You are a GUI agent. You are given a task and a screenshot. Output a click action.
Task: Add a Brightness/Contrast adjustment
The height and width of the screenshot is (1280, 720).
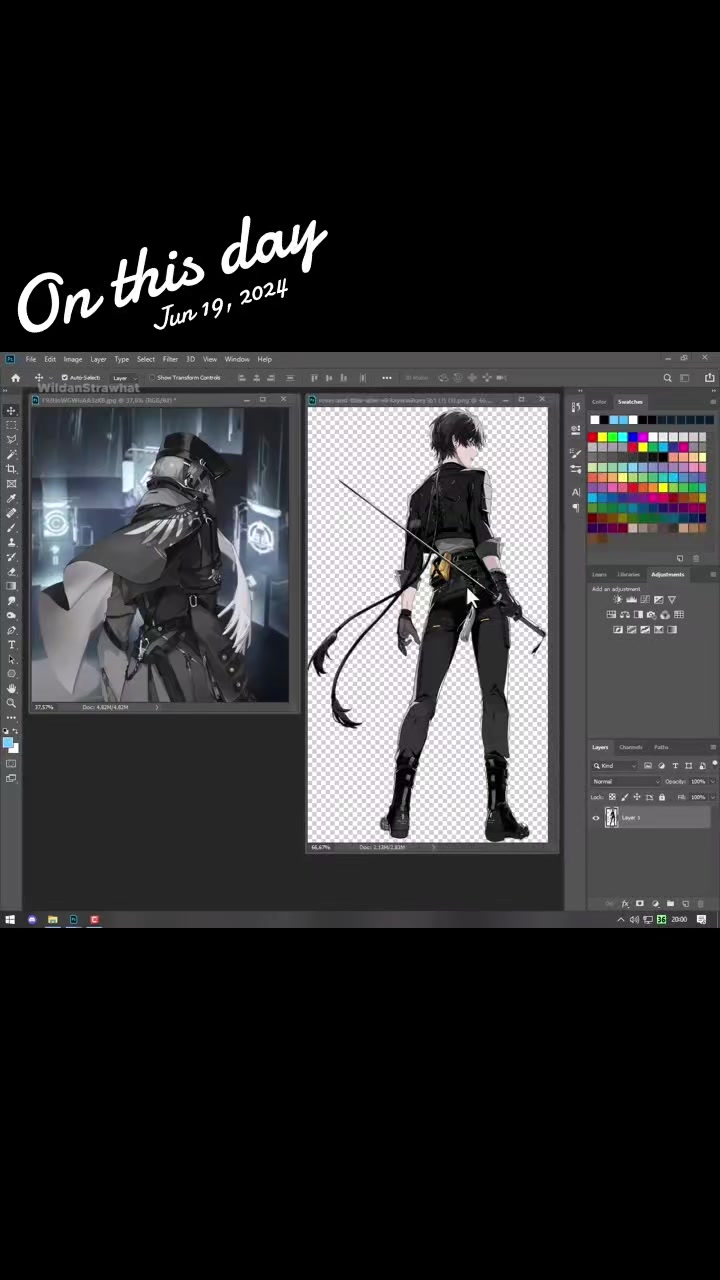pyautogui.click(x=618, y=599)
